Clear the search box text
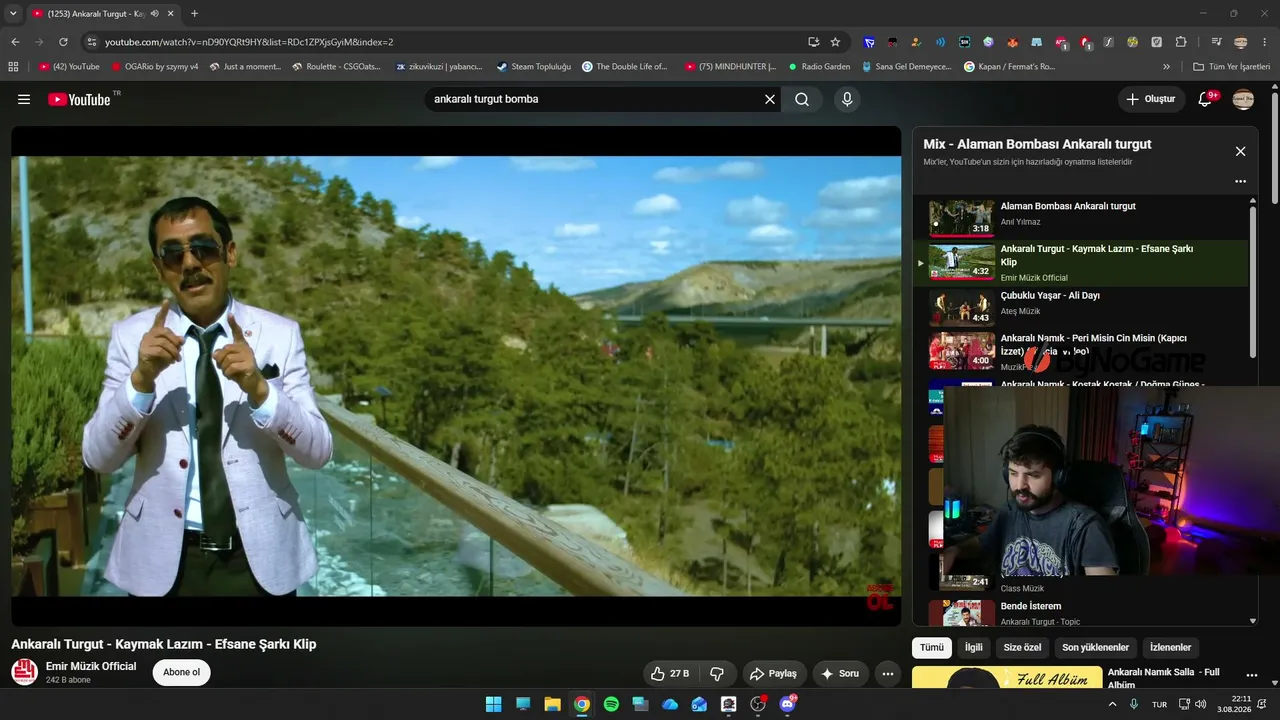 pos(770,99)
